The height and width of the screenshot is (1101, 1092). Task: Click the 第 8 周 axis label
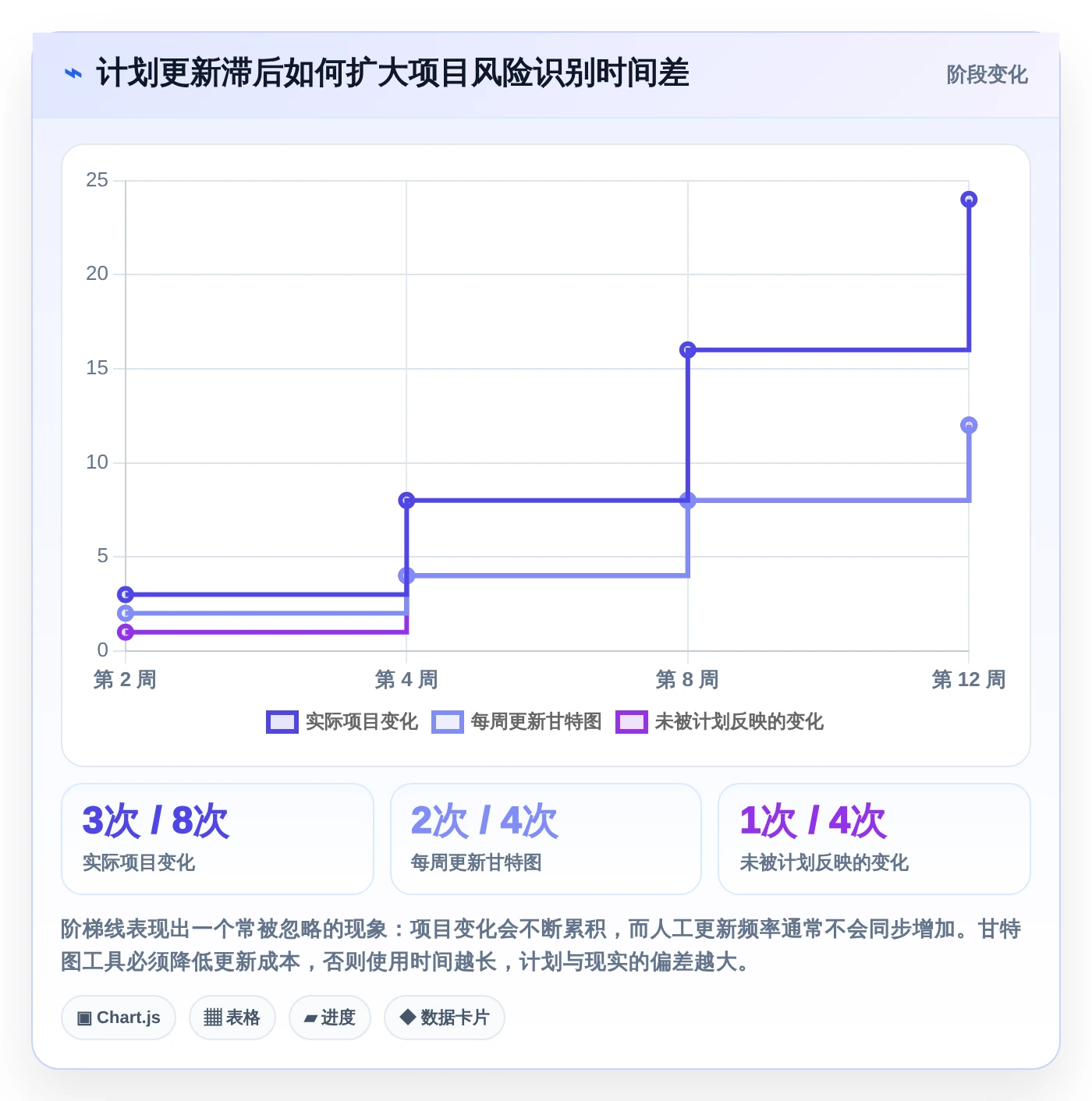[x=688, y=679]
